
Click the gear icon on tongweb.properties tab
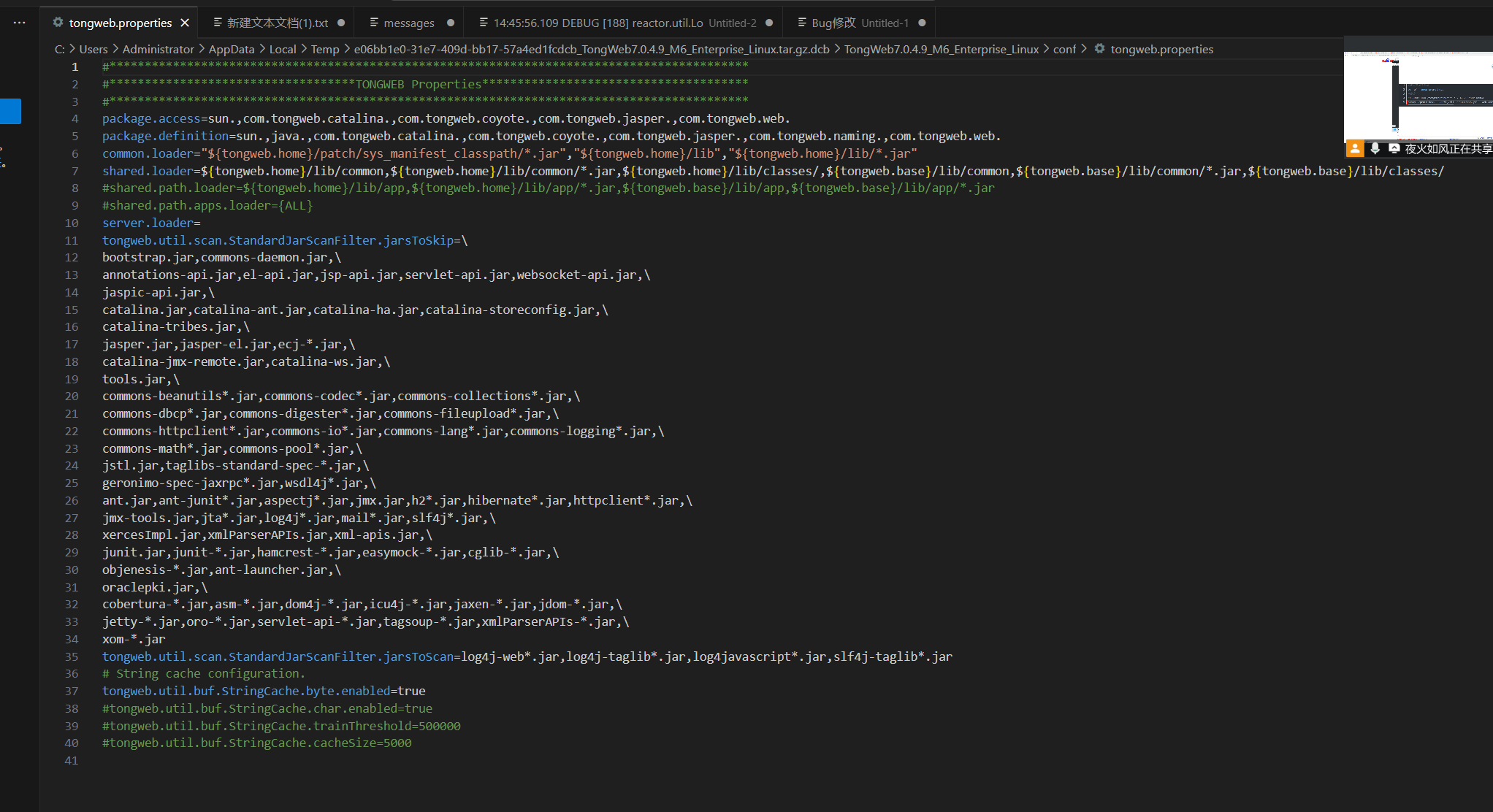point(58,23)
